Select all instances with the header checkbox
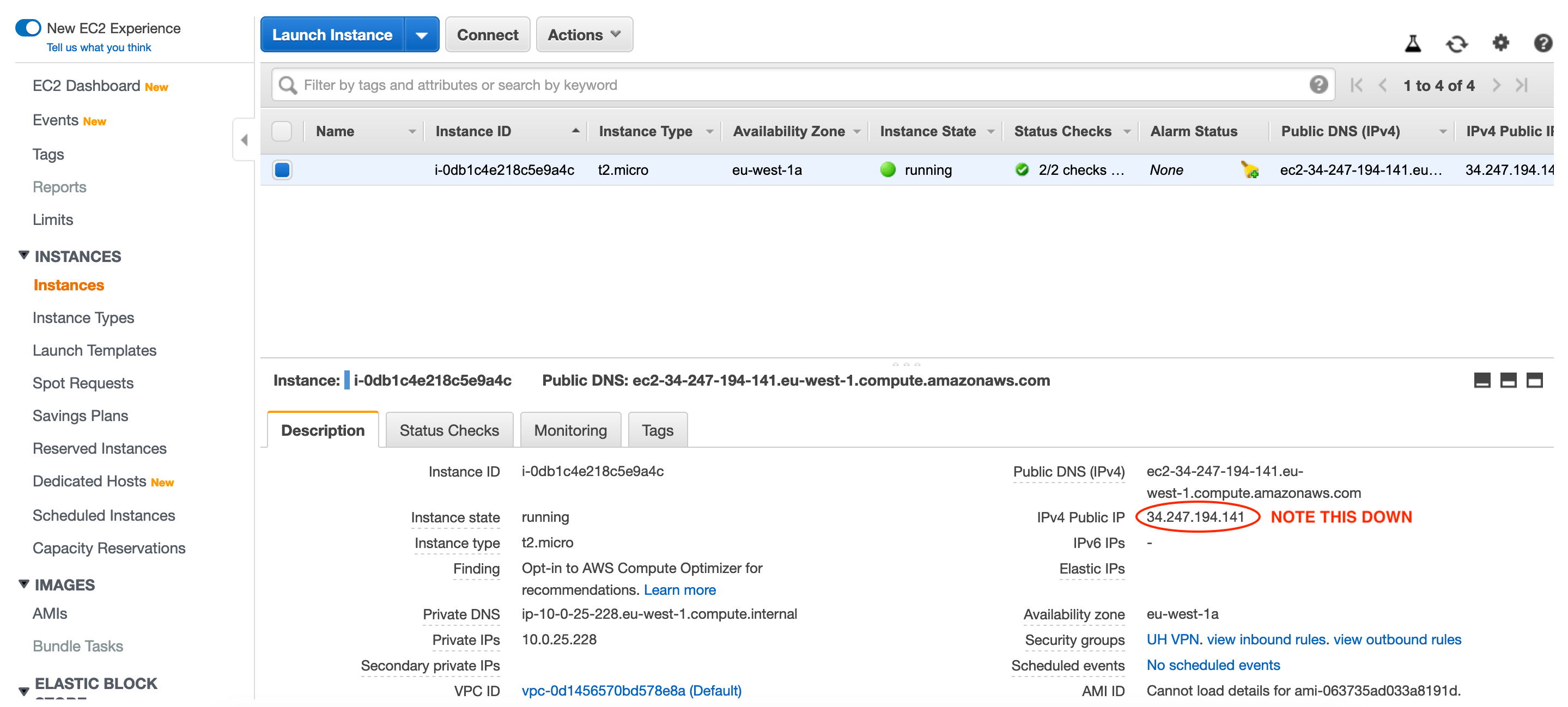This screenshot has height=707, width=1568. (282, 131)
